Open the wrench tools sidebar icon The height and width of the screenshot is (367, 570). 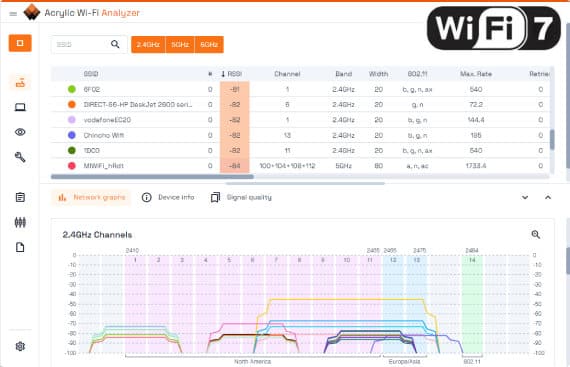pyautogui.click(x=20, y=157)
